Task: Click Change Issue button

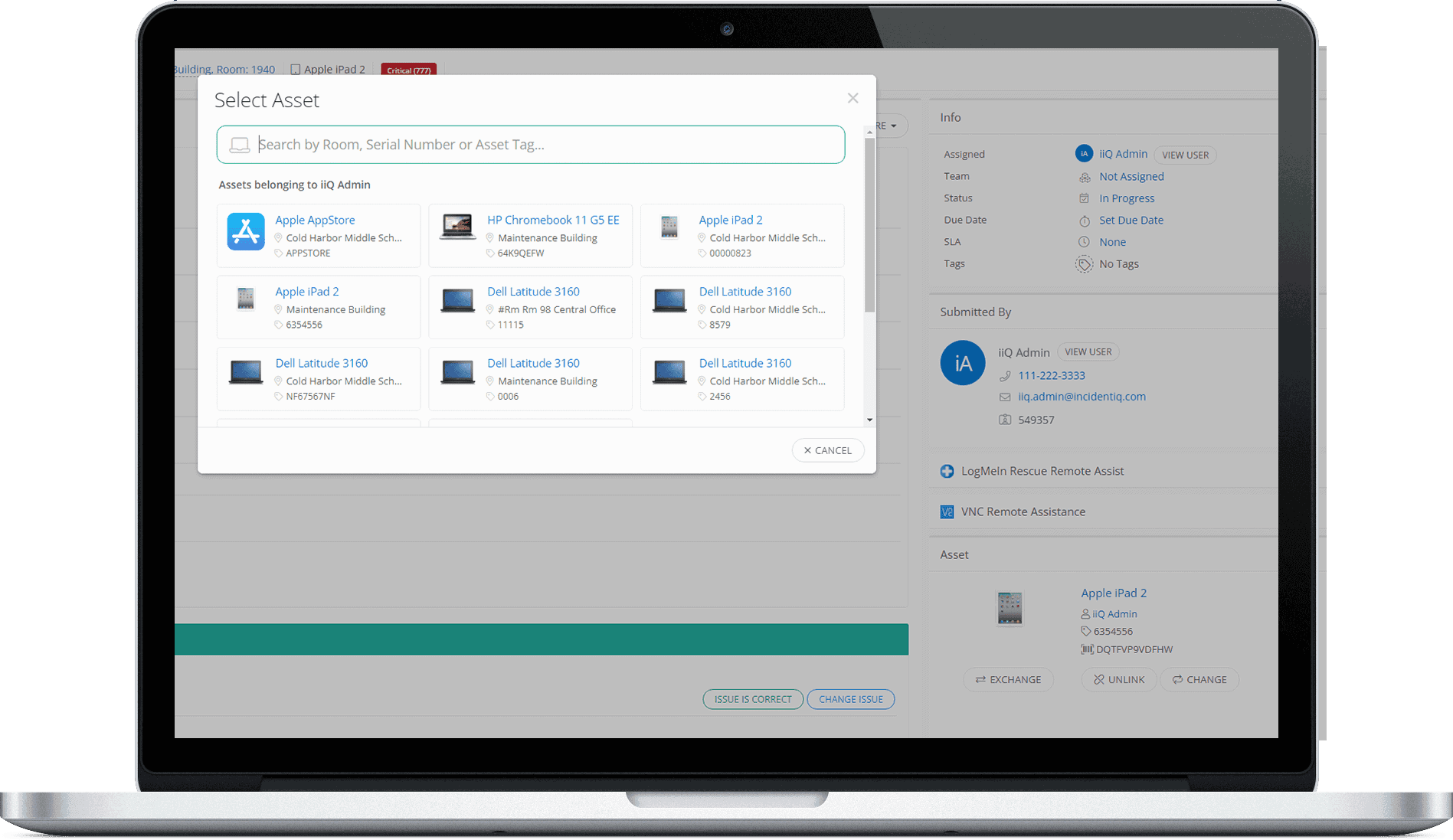Action: point(851,699)
